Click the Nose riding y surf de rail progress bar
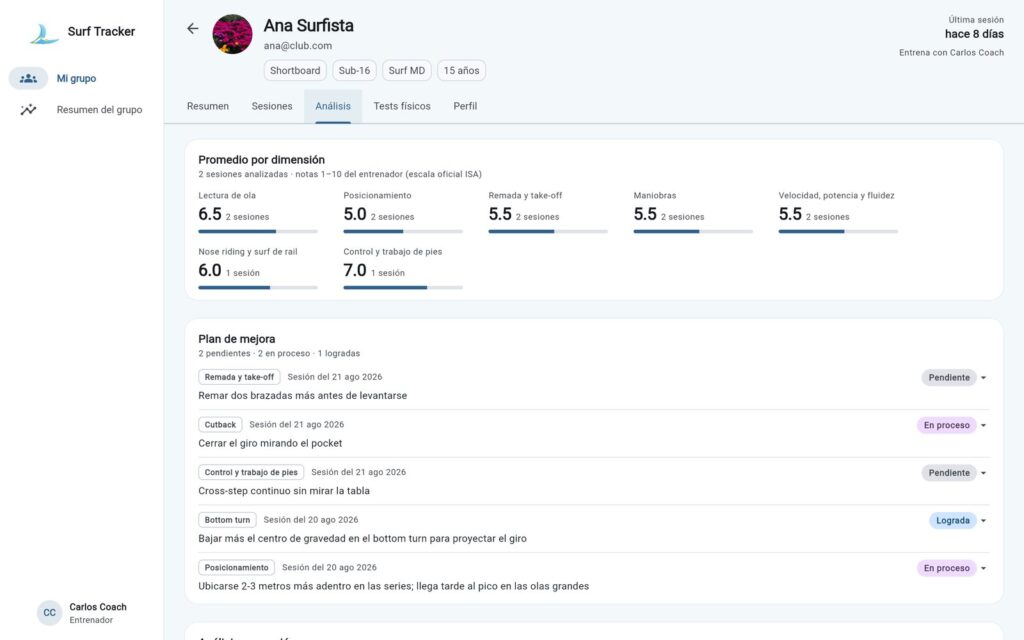 [x=258, y=287]
